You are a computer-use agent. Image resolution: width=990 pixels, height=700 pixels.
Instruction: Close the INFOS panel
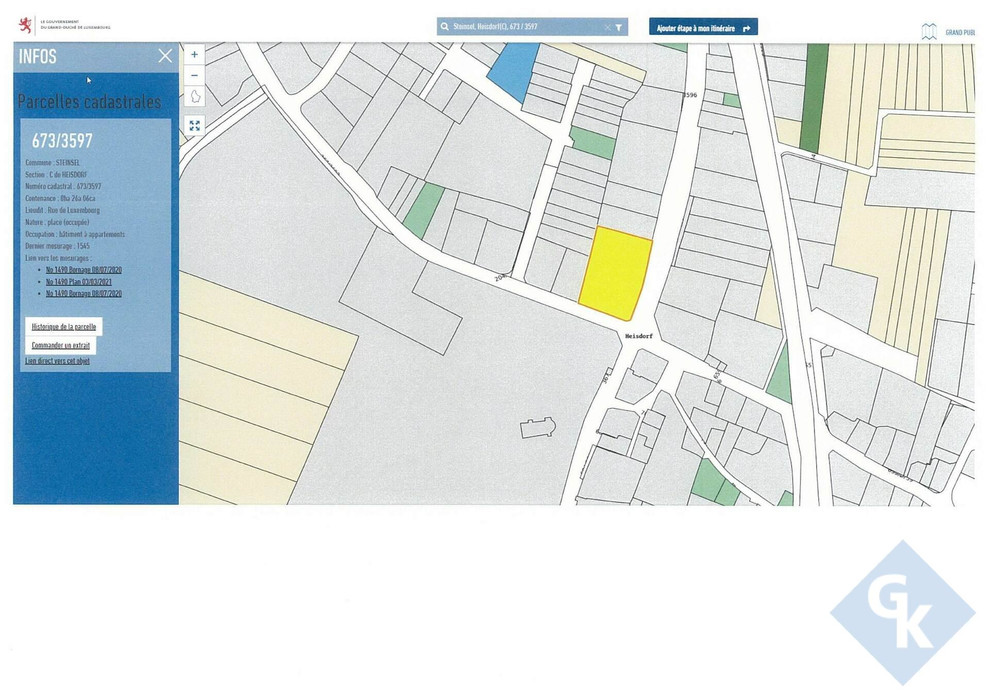point(165,56)
